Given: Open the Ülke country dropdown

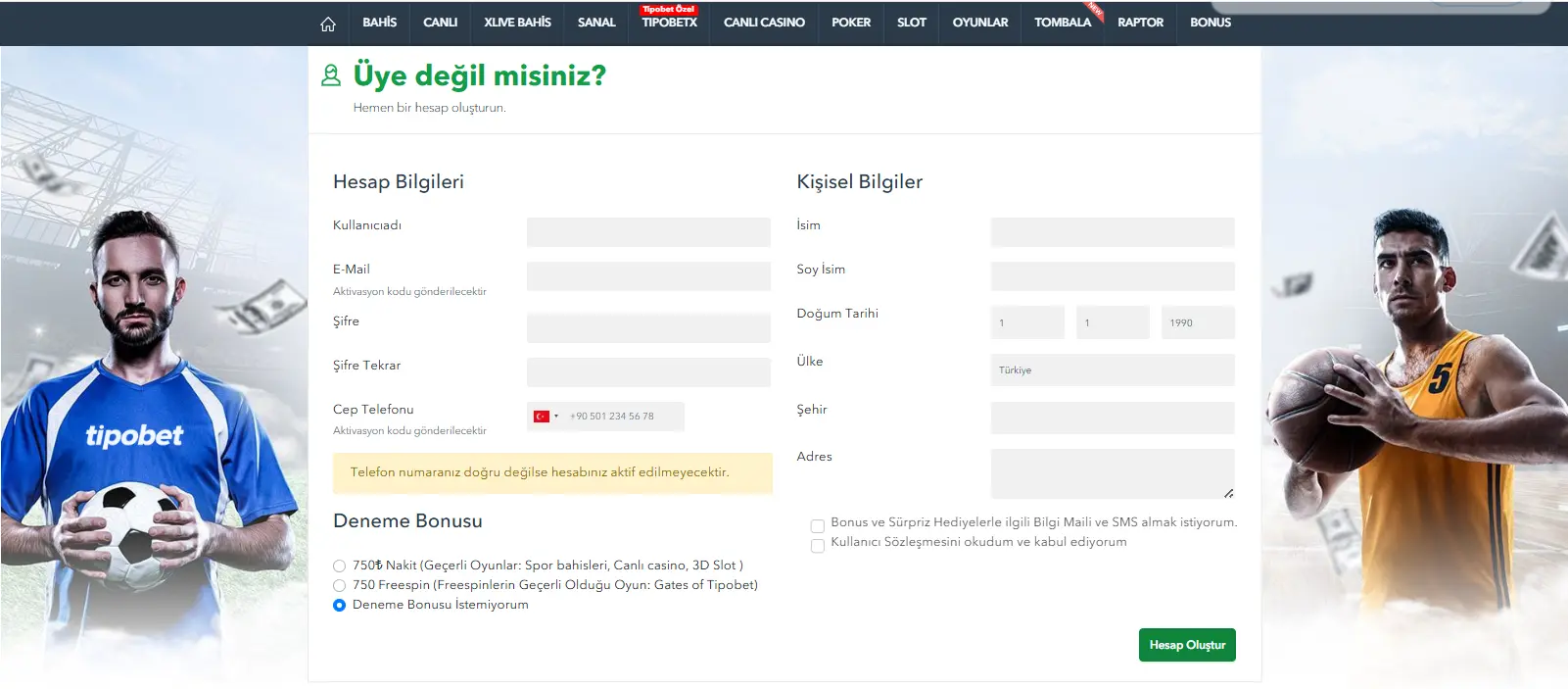Looking at the screenshot, I should pyautogui.click(x=1113, y=370).
